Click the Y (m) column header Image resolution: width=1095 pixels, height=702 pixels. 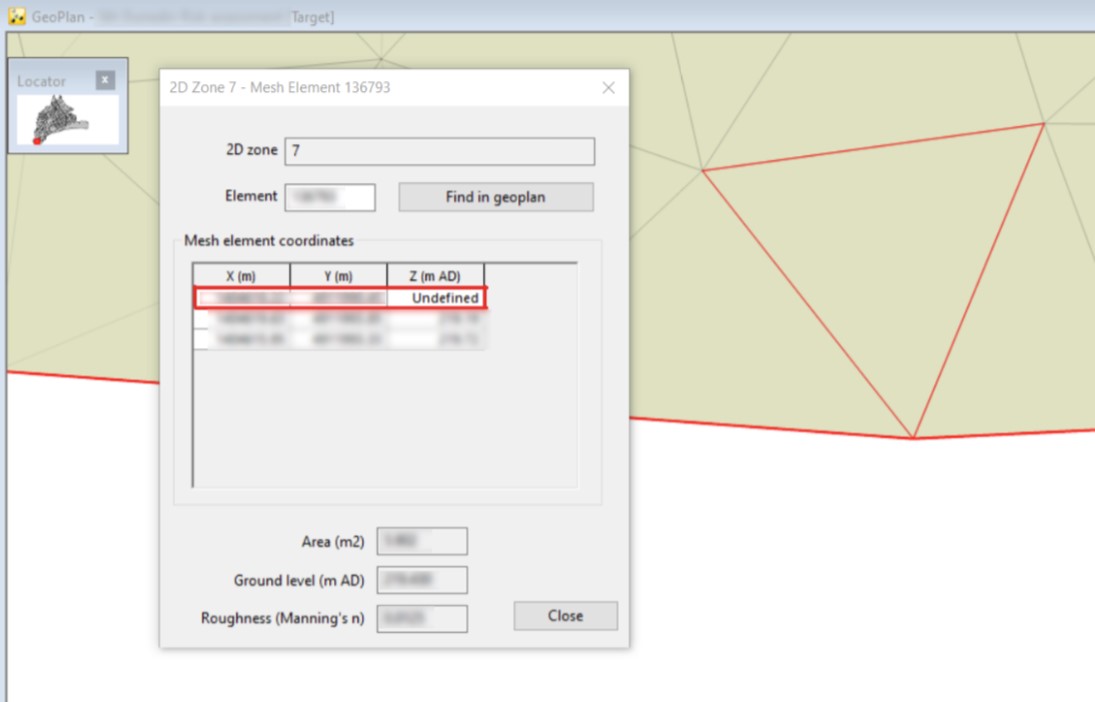click(338, 274)
